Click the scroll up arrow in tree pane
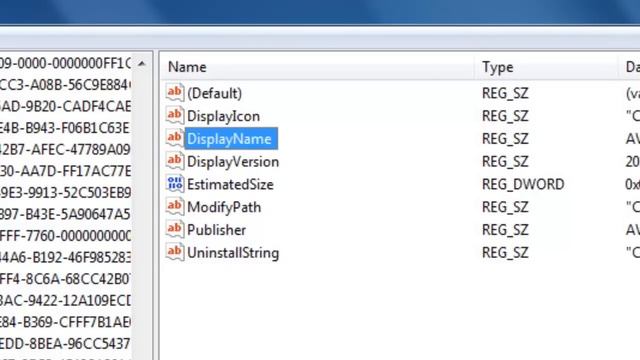 tap(142, 64)
